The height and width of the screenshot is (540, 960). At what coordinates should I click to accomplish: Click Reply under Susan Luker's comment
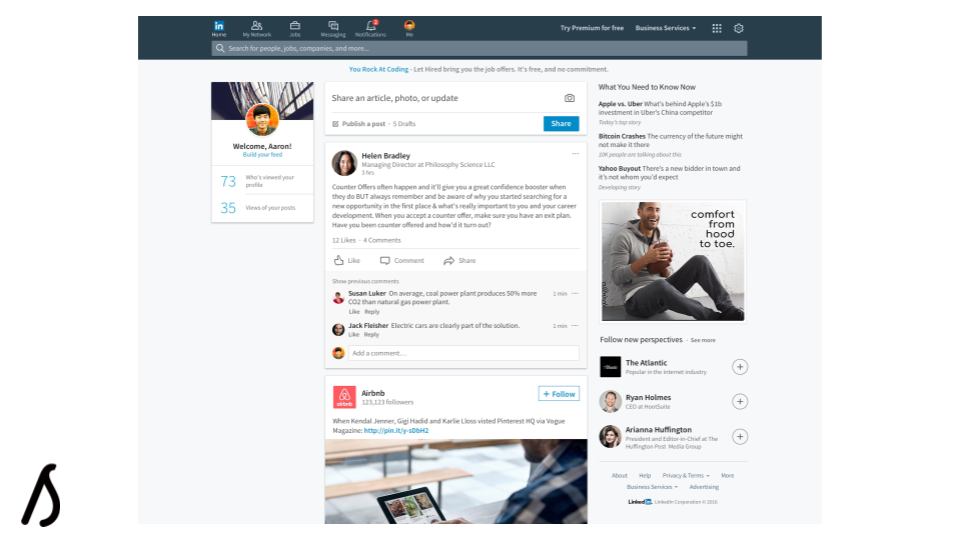pos(372,312)
